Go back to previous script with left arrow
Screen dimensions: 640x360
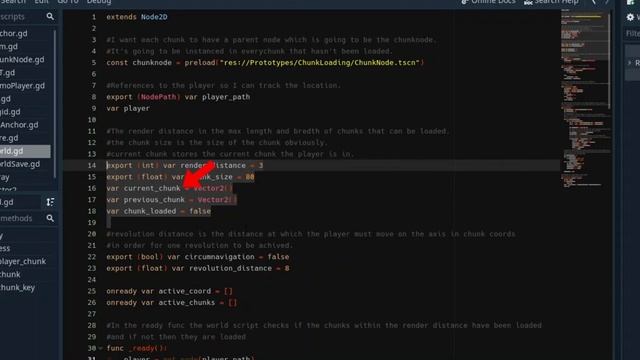(594, 2)
